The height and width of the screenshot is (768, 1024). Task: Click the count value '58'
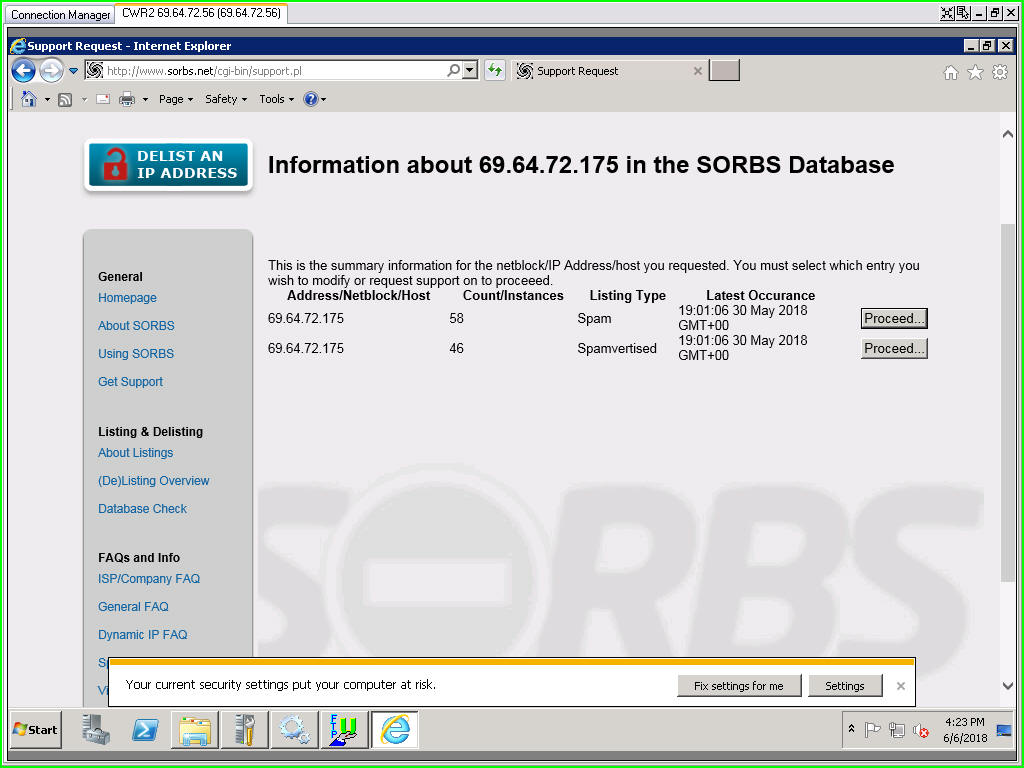click(456, 319)
